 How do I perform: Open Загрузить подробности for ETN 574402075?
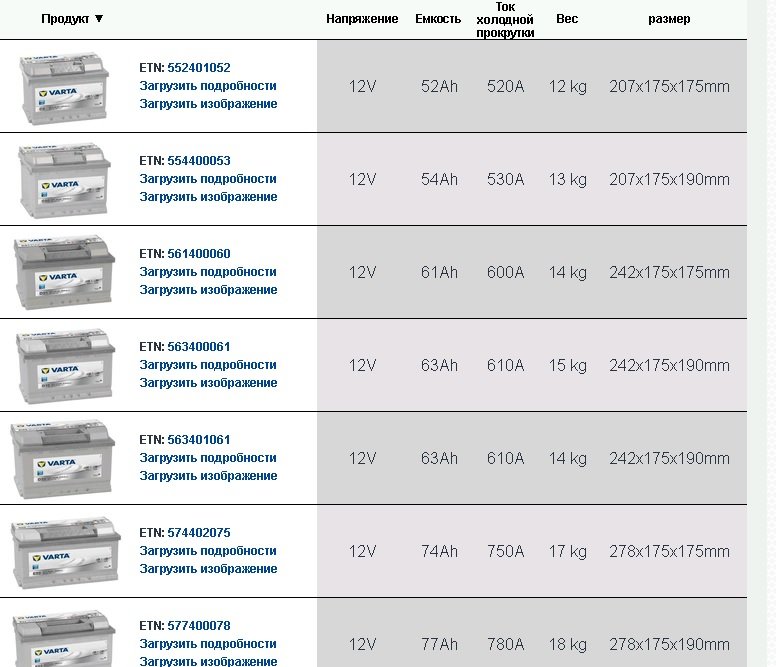click(x=208, y=551)
